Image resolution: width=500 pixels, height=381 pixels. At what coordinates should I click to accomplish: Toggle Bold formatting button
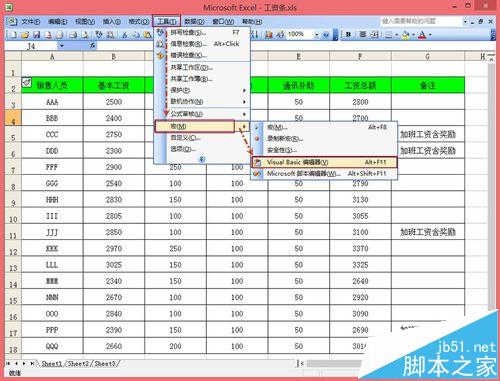tap(349, 34)
